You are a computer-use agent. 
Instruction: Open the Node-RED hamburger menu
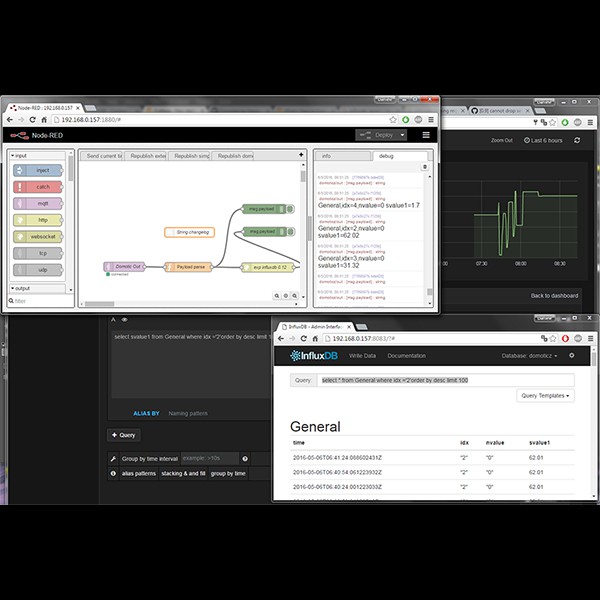[426, 135]
